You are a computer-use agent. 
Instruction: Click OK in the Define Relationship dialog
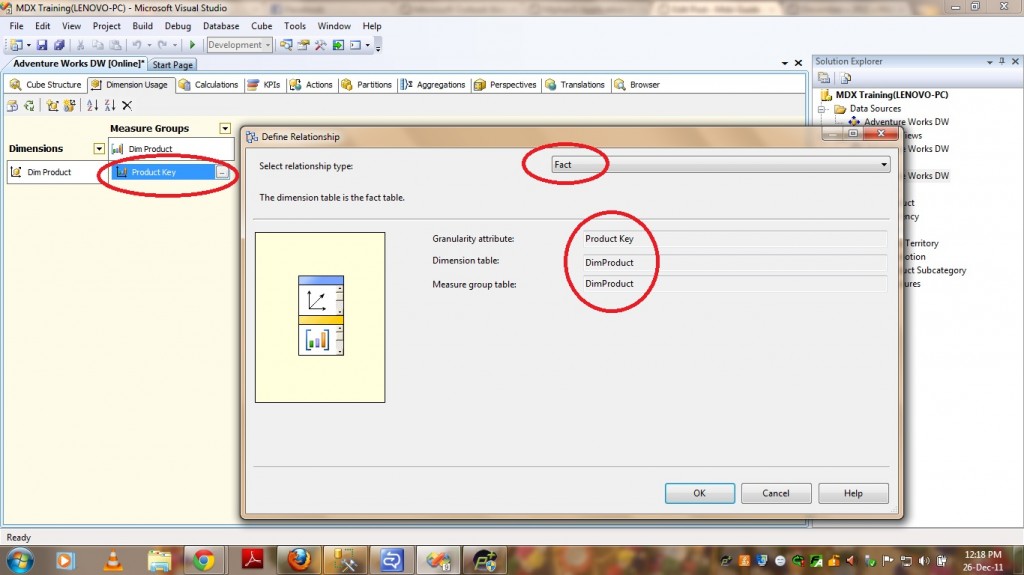699,493
